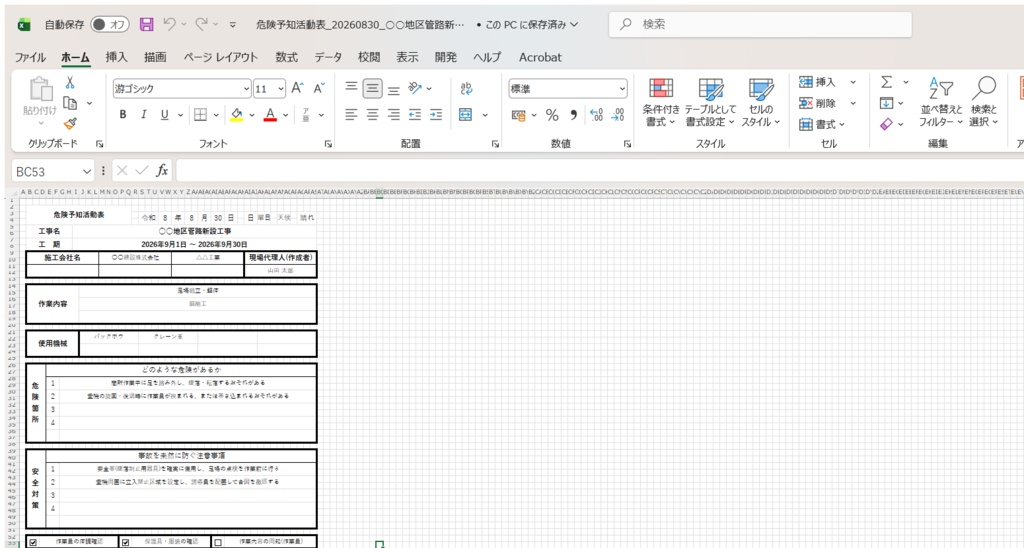This screenshot has height=548, width=1024.
Task: Click the Align Right icon
Action: point(394,115)
